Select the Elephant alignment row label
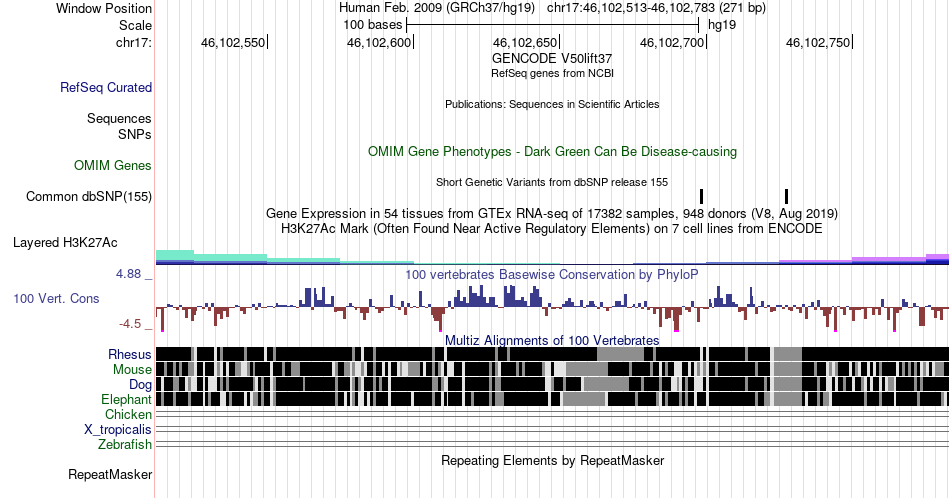Screen dimensions: 950x498 click(127, 399)
